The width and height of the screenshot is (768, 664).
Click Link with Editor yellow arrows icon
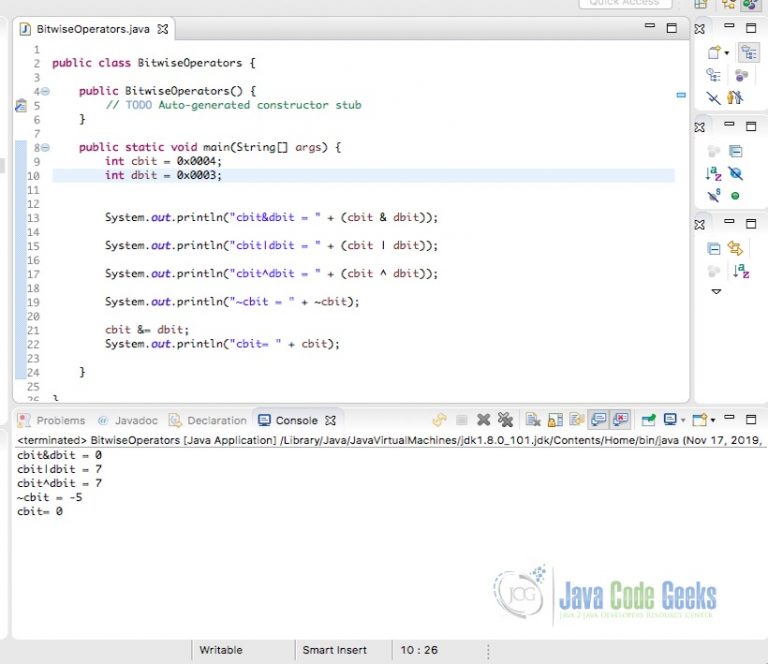pyautogui.click(x=735, y=248)
